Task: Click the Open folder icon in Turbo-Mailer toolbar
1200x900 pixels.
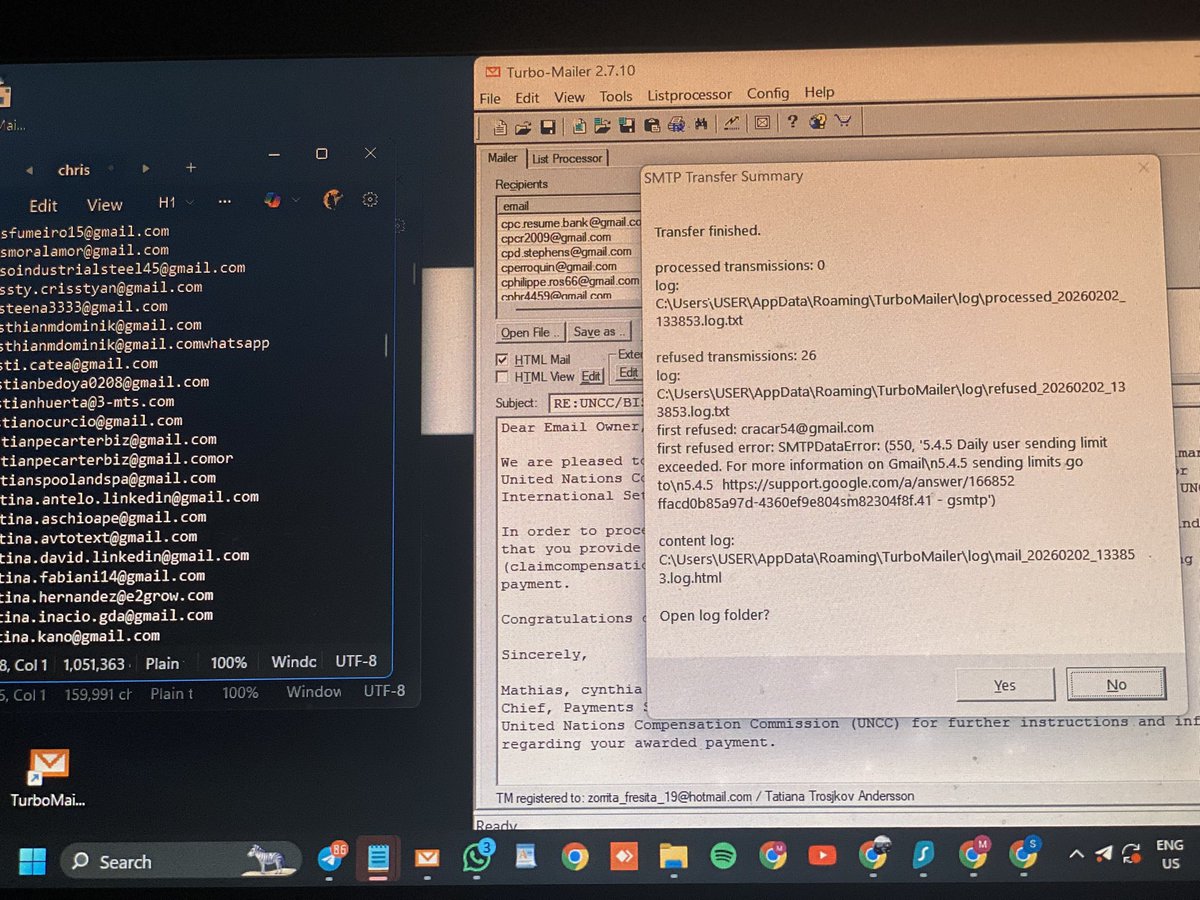Action: pyautogui.click(x=523, y=126)
